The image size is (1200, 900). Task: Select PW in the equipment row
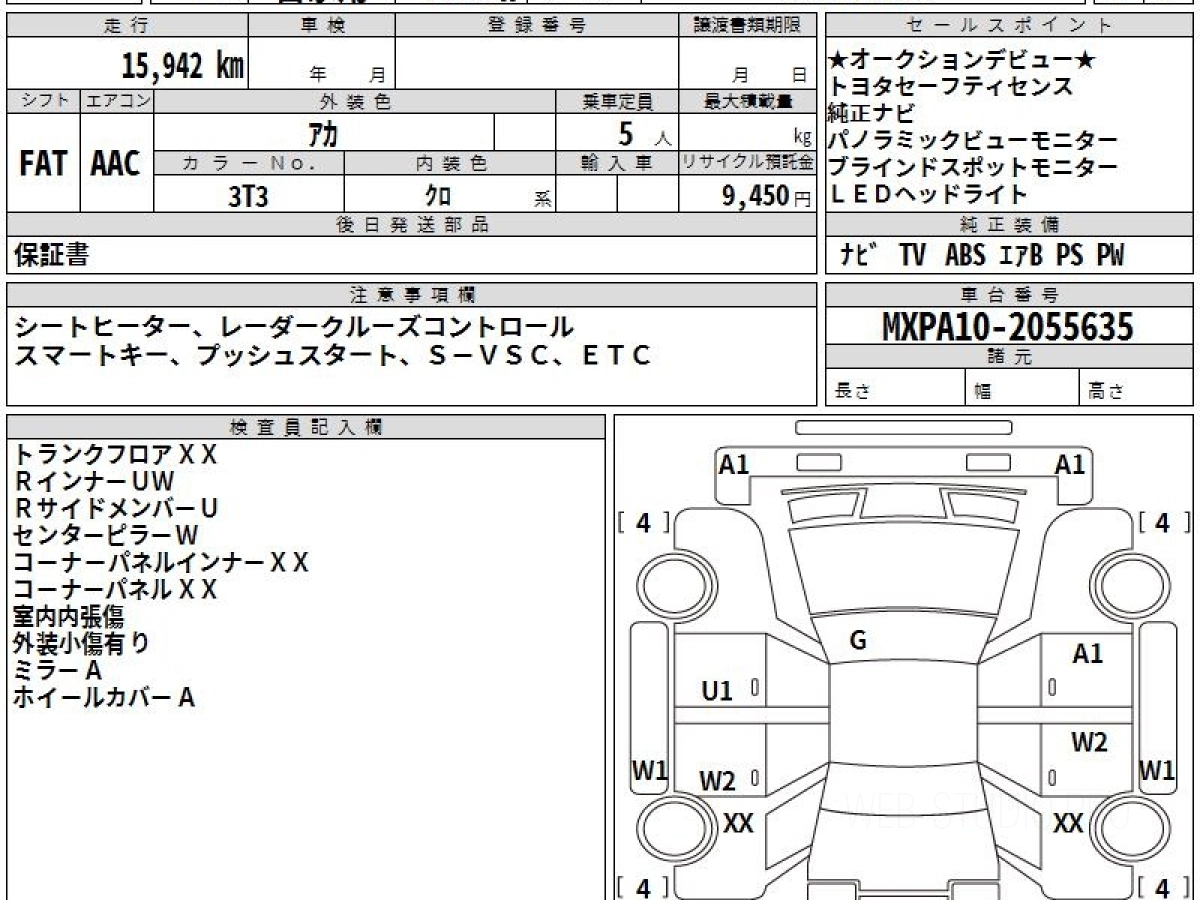pos(1110,255)
